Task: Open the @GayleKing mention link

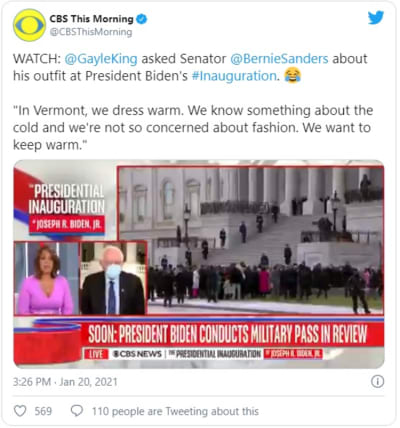Action: click(101, 59)
